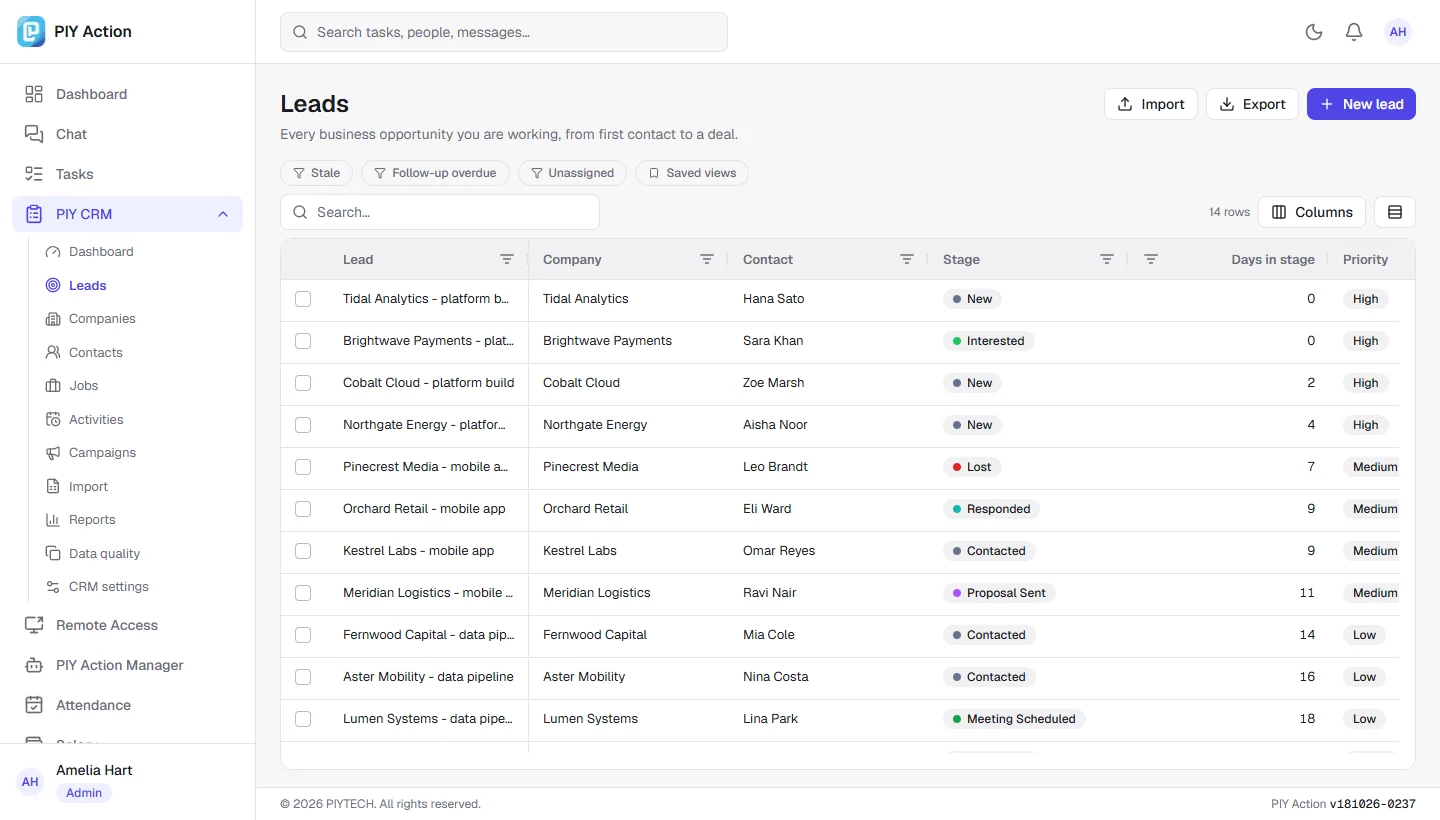Check the Pinecrest Media lead row checkbox

click(x=303, y=467)
